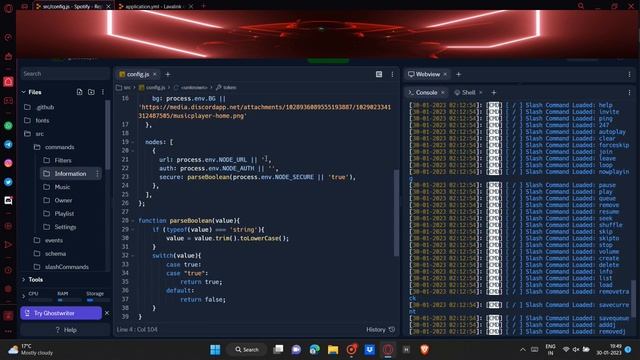Open the History button in status bar

click(380, 329)
